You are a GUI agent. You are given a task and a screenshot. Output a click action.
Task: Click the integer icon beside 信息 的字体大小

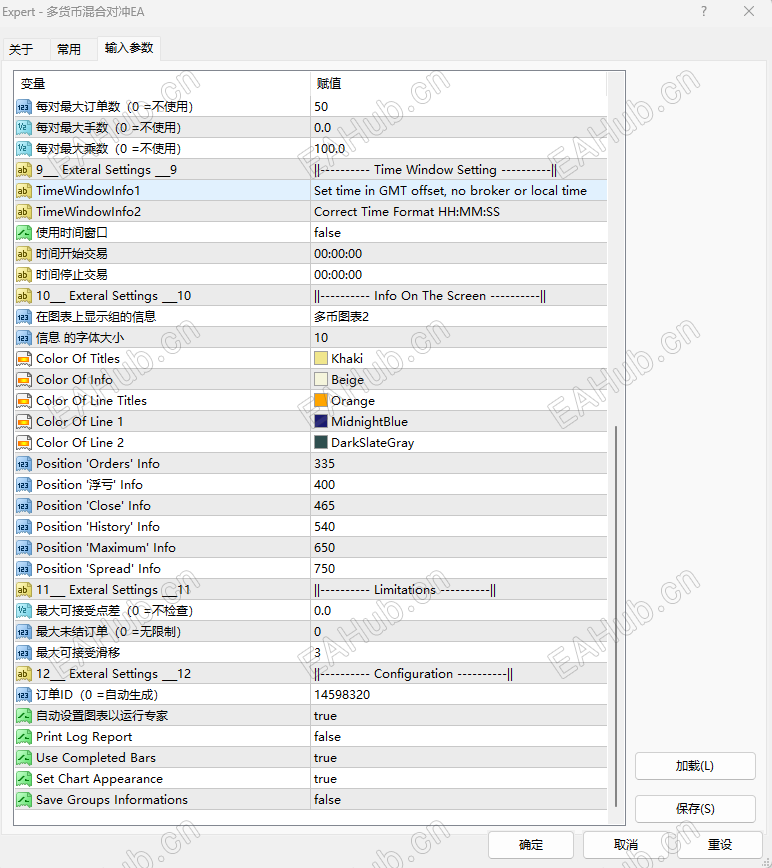[x=23, y=338]
